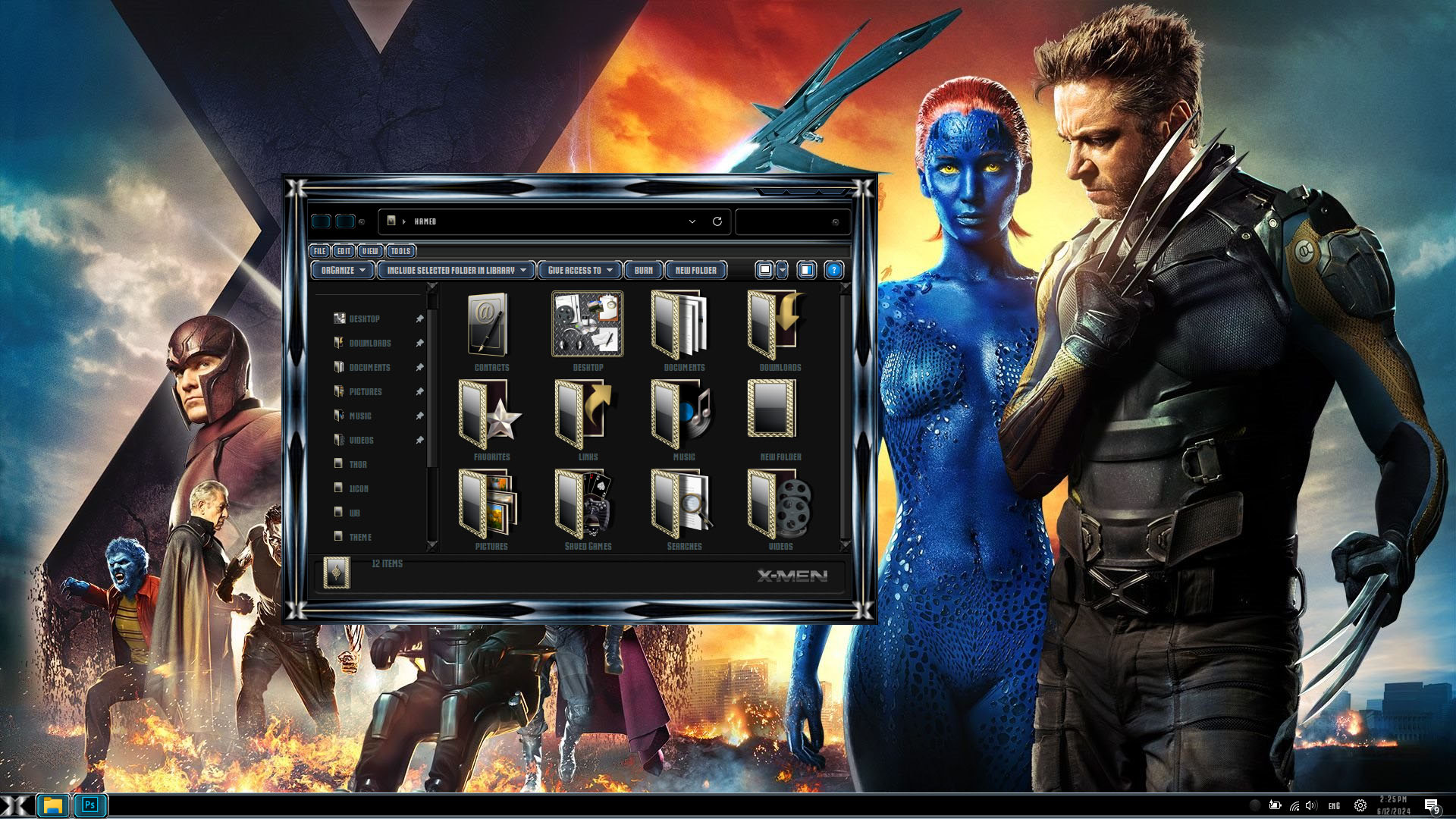Screen dimensions: 1456x819
Task: Toggle the preview pane button
Action: tap(807, 270)
